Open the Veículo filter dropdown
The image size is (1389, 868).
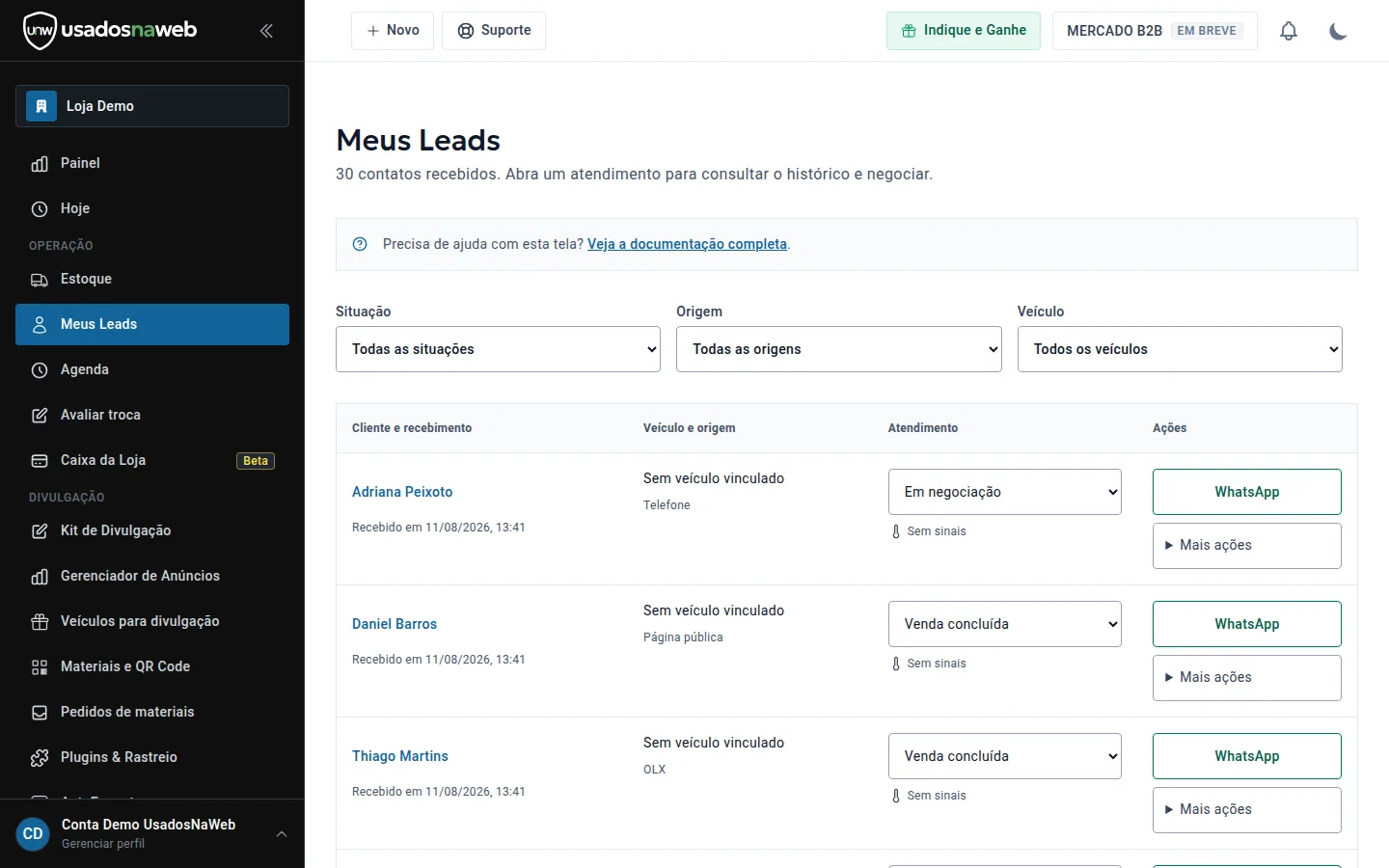[x=1180, y=349]
